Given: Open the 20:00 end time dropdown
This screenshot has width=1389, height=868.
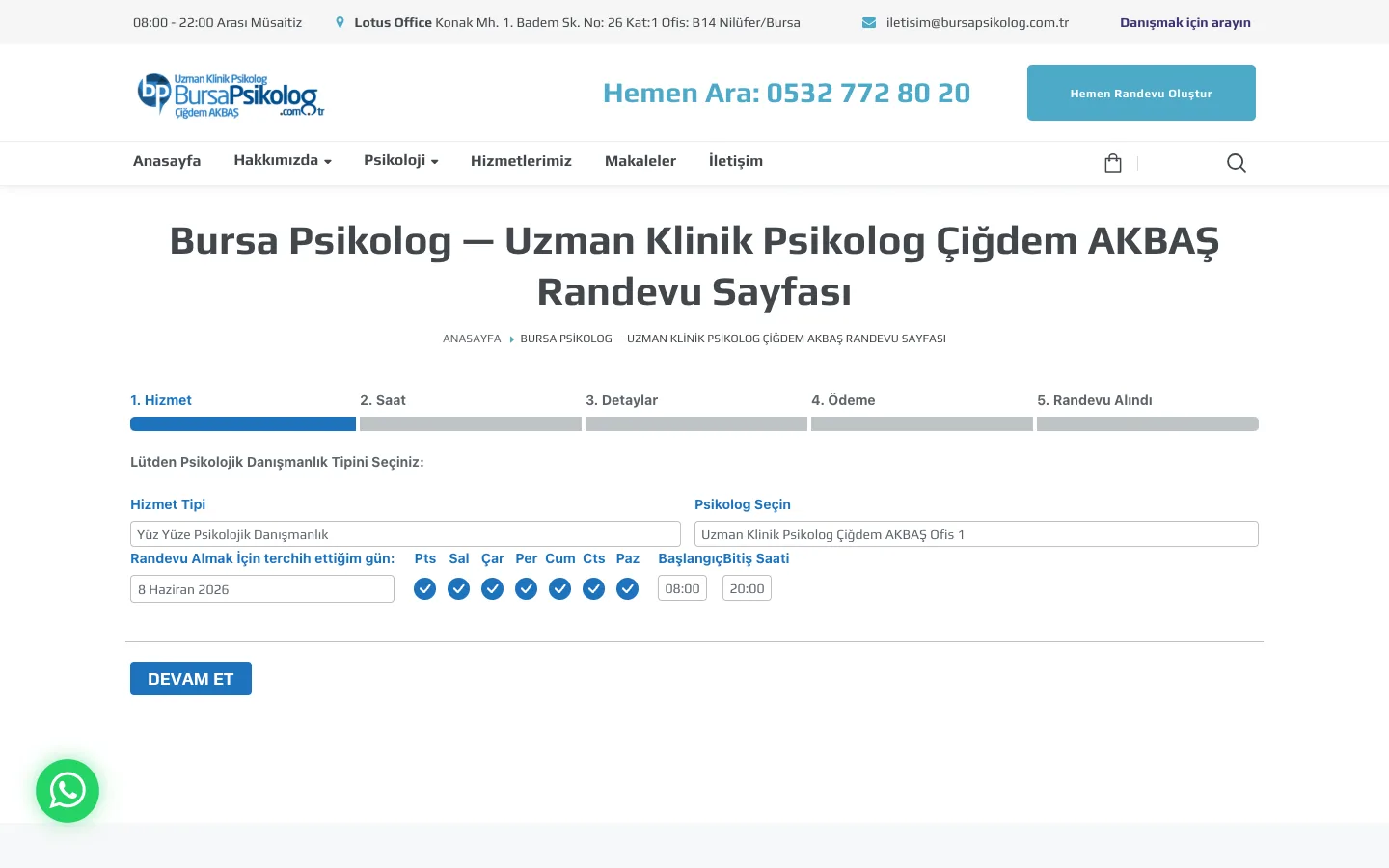Looking at the screenshot, I should pyautogui.click(x=747, y=588).
